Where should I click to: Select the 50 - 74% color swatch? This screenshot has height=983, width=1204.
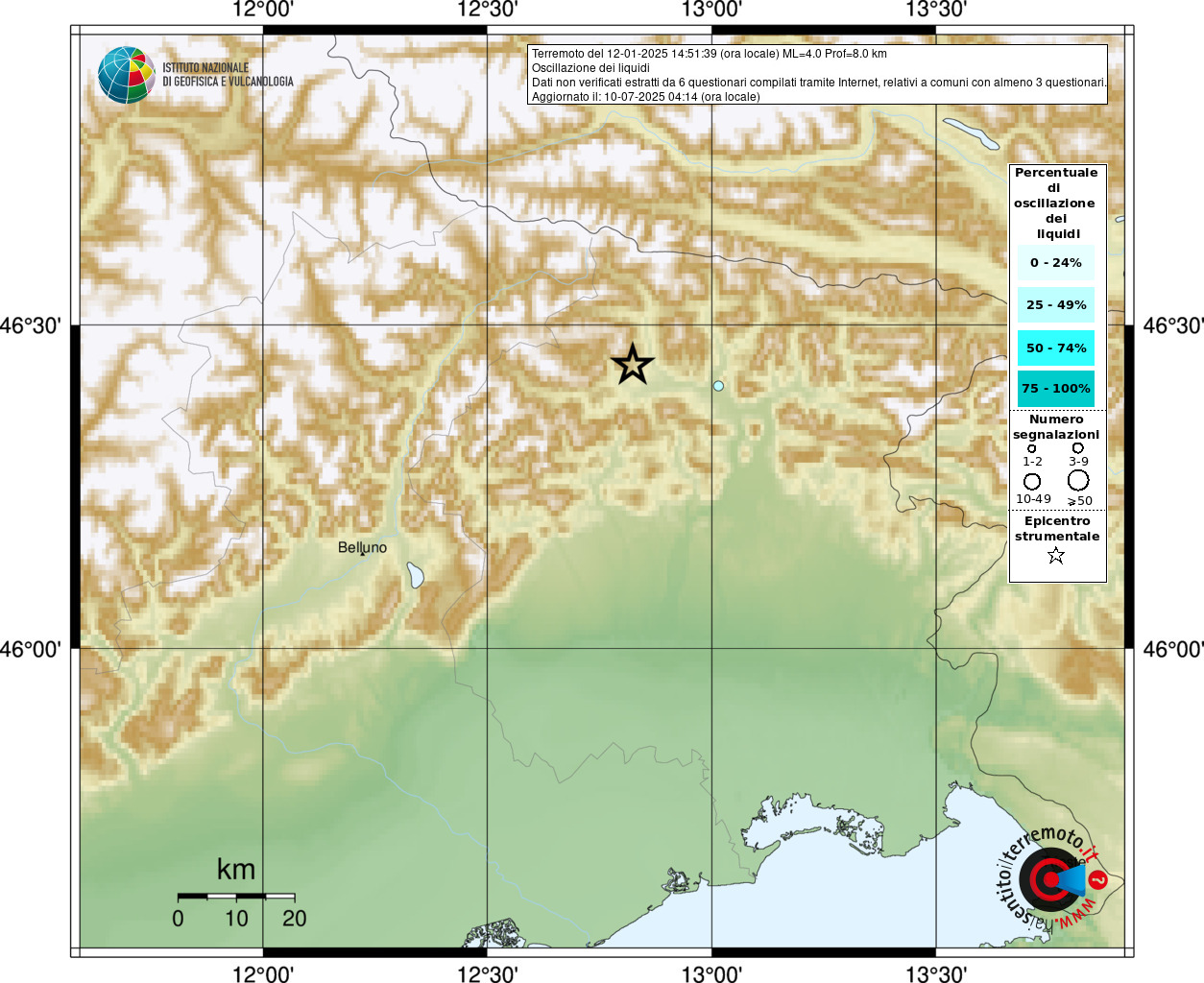pos(1056,348)
